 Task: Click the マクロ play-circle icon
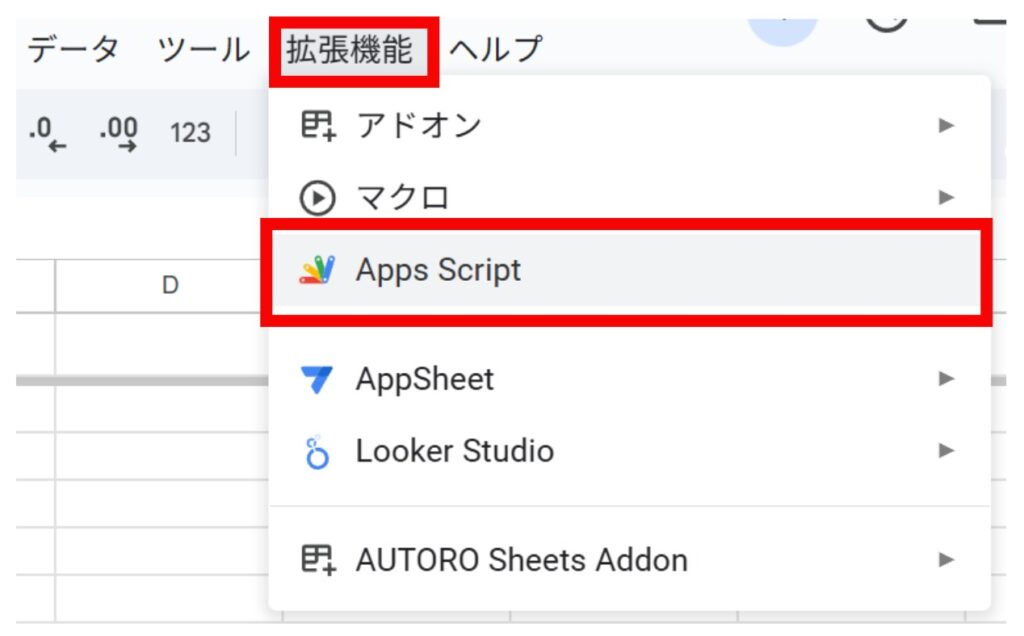tap(317, 198)
